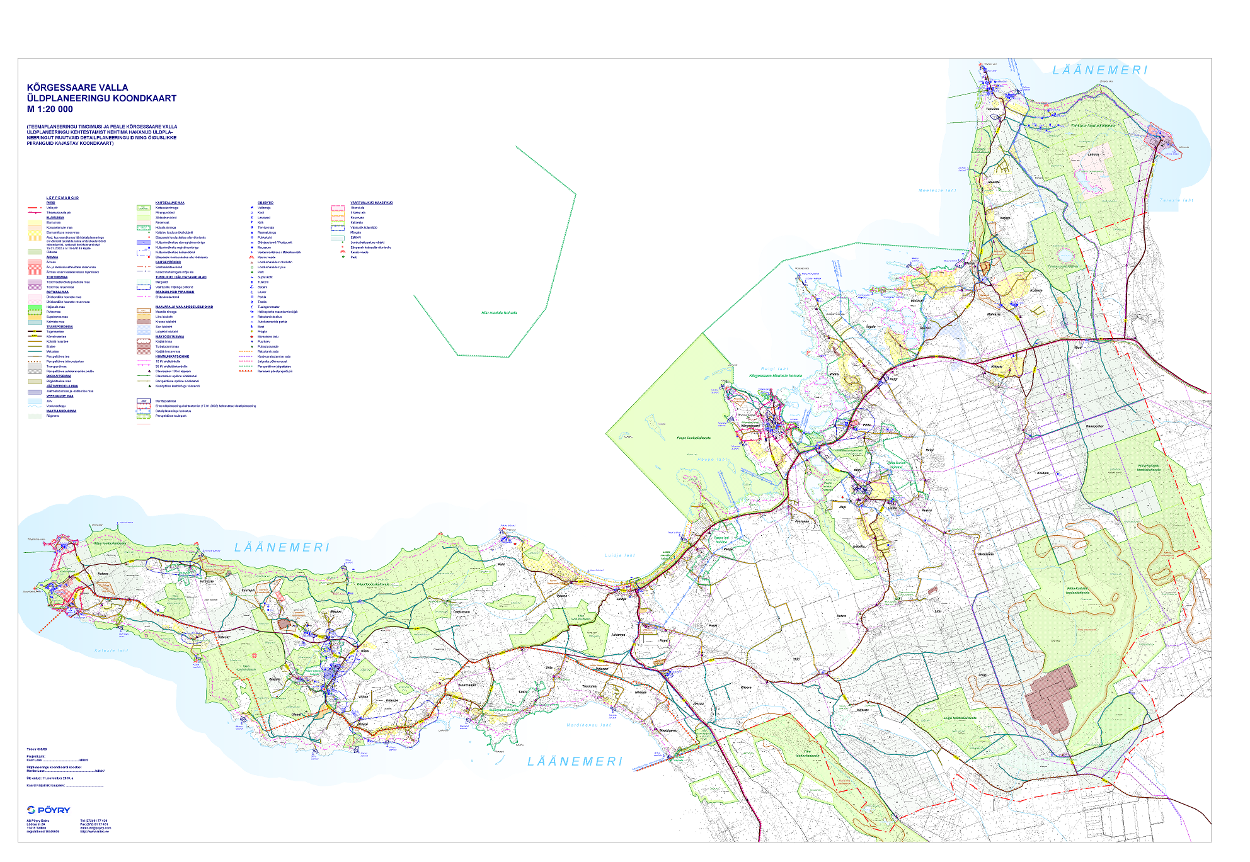The width and height of the screenshot is (1250, 862).
Task: Click the LÄÄNEMERI label in top-right corner
Action: coord(1100,70)
